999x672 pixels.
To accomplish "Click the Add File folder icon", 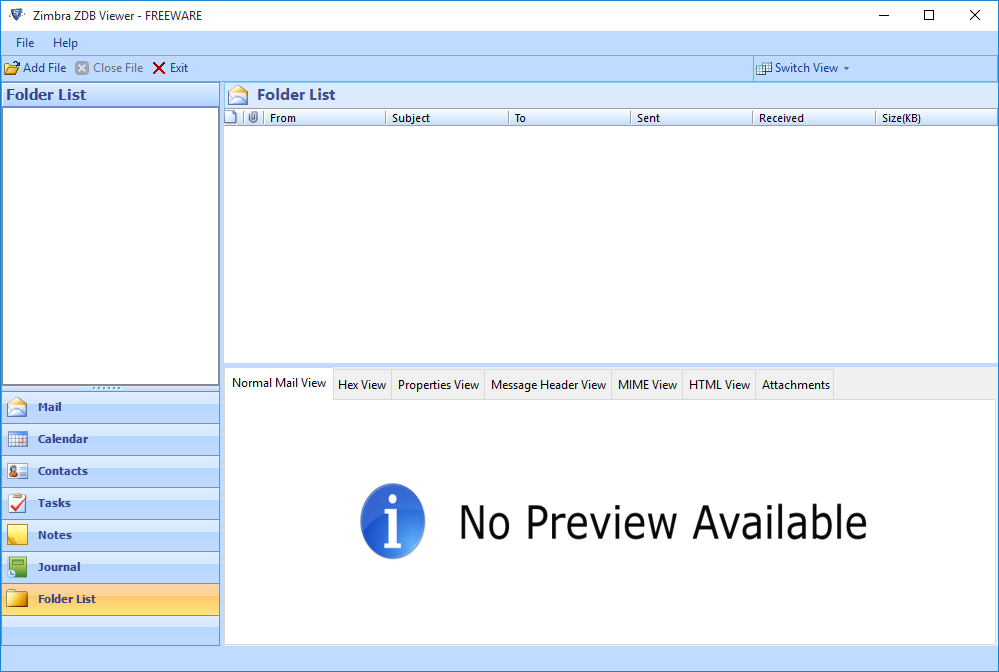I will (12, 68).
